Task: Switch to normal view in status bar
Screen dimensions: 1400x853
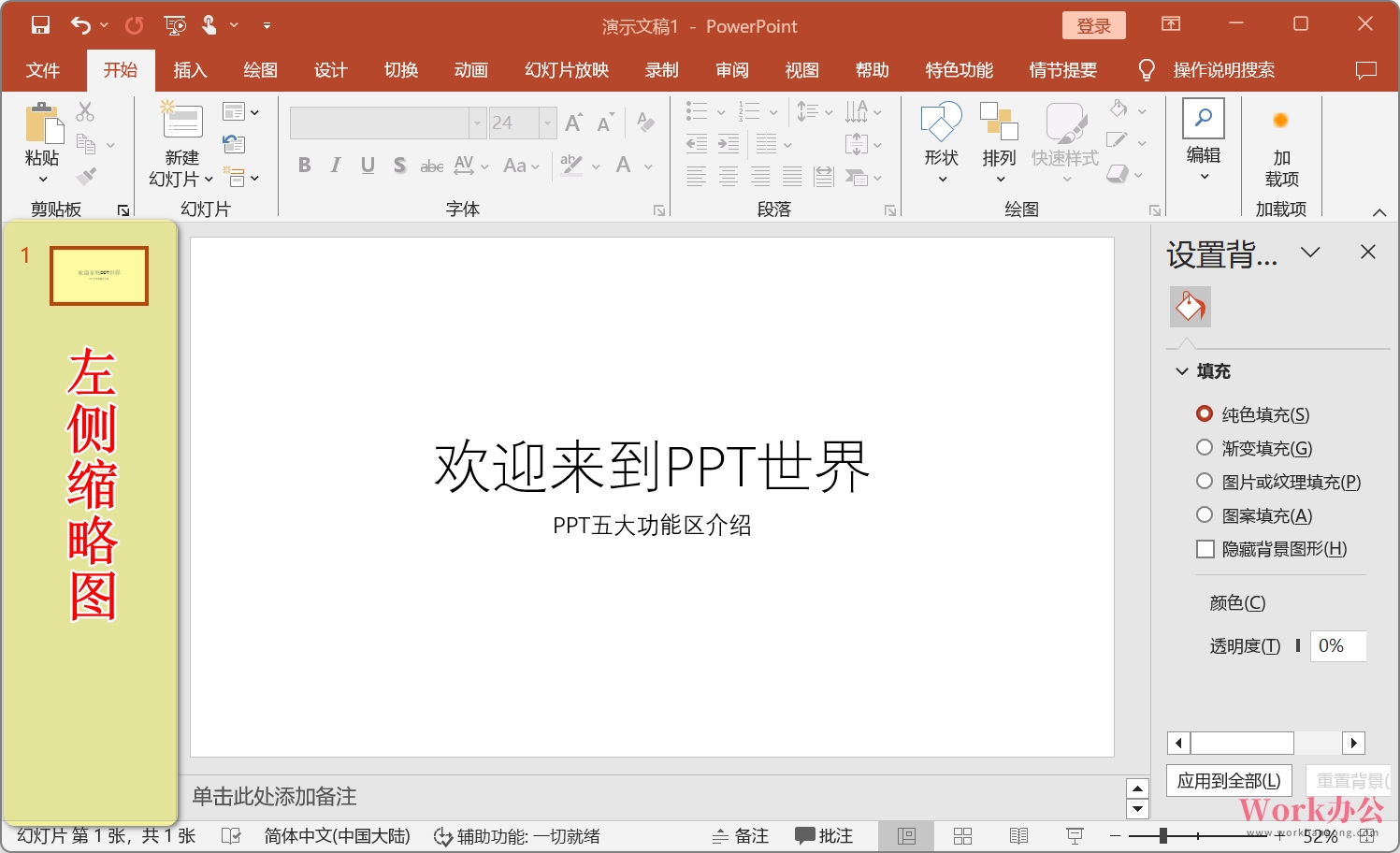Action: click(x=906, y=836)
